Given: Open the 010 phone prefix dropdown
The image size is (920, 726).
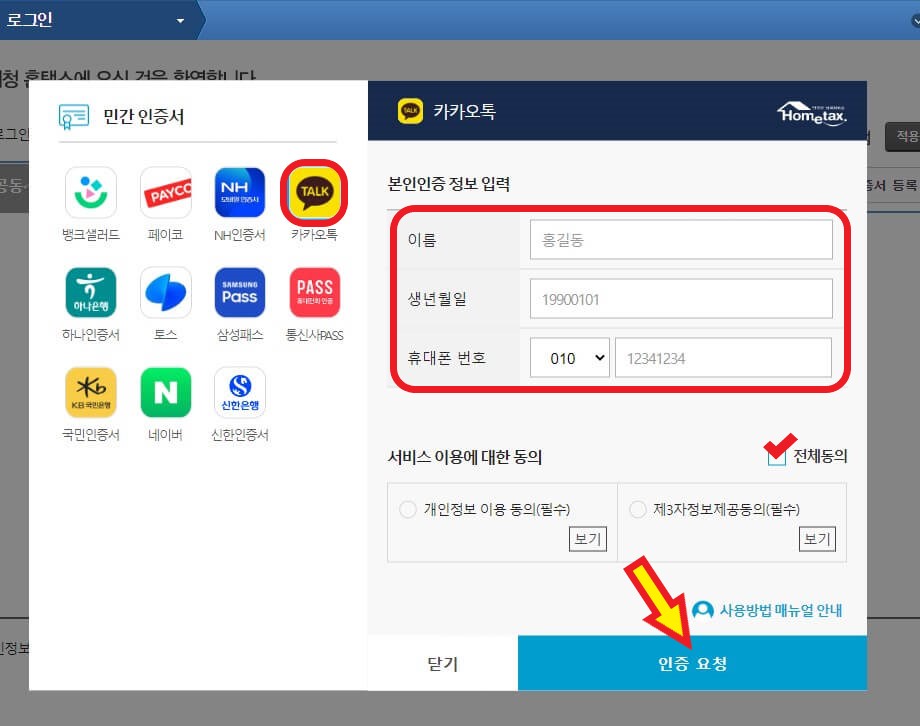Looking at the screenshot, I should click(x=570, y=357).
